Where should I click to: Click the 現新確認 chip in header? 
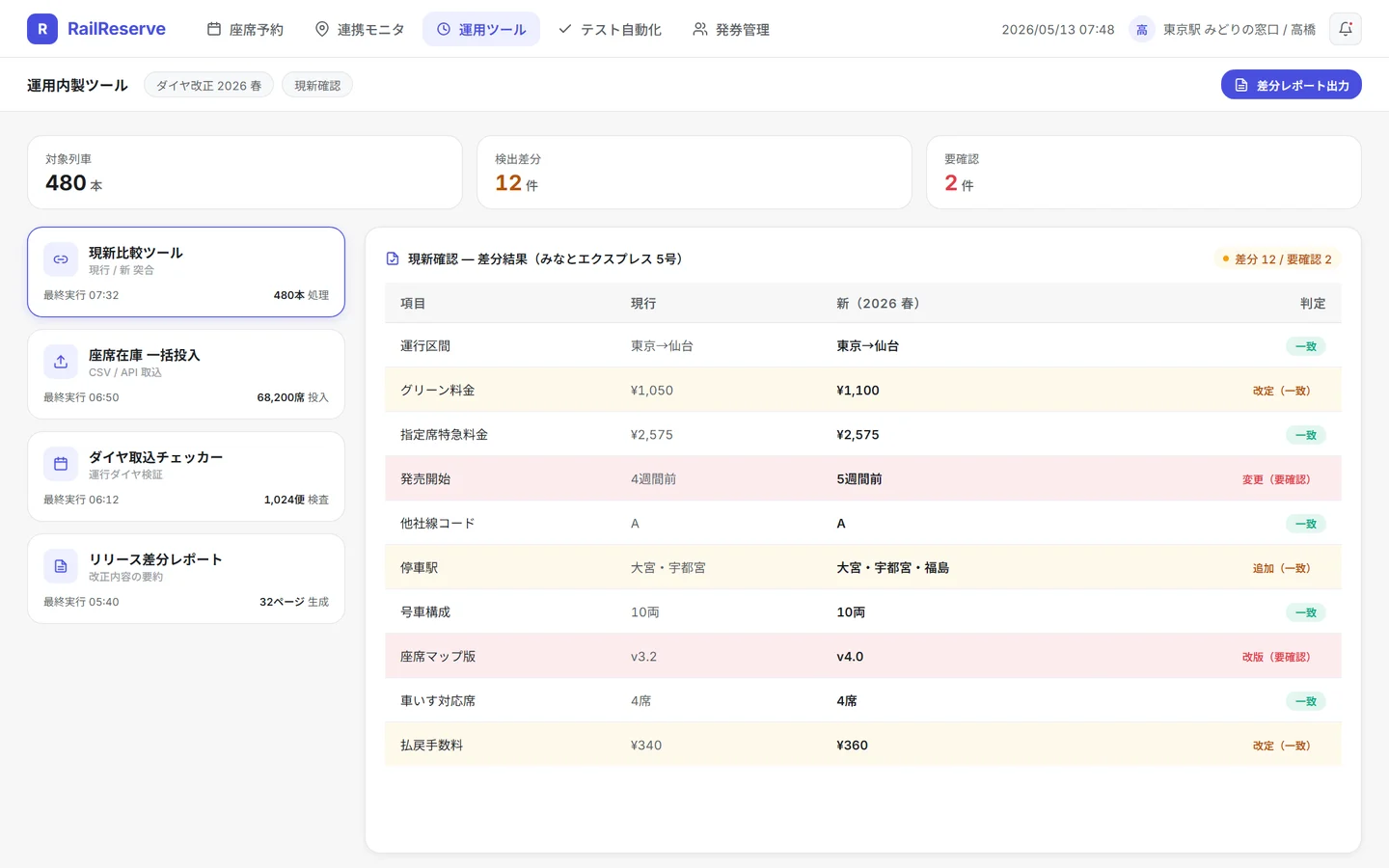(317, 85)
